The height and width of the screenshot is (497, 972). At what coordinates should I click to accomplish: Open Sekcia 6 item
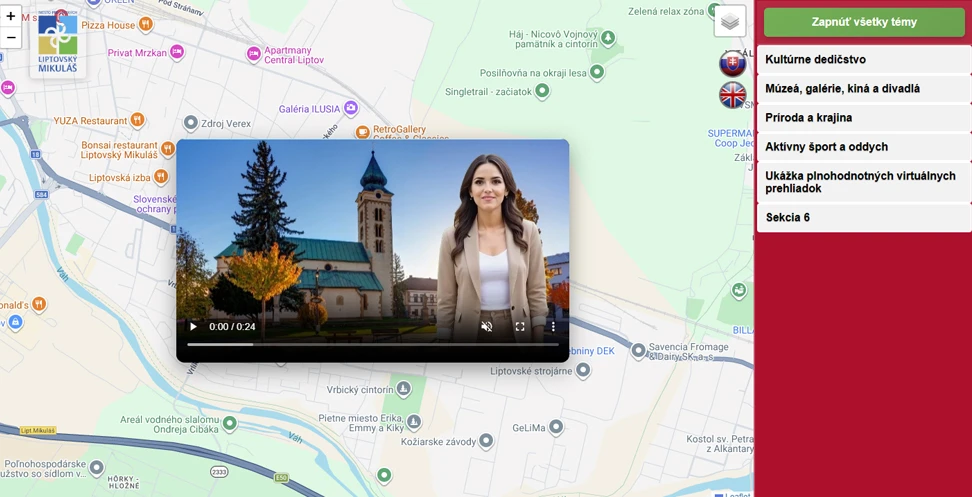(864, 218)
